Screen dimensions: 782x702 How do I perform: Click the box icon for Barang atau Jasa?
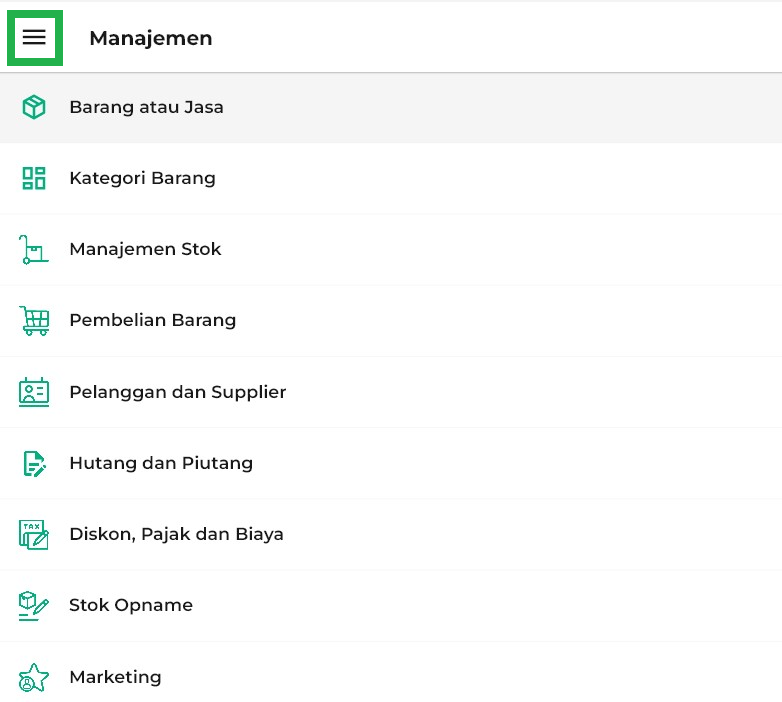pos(34,107)
